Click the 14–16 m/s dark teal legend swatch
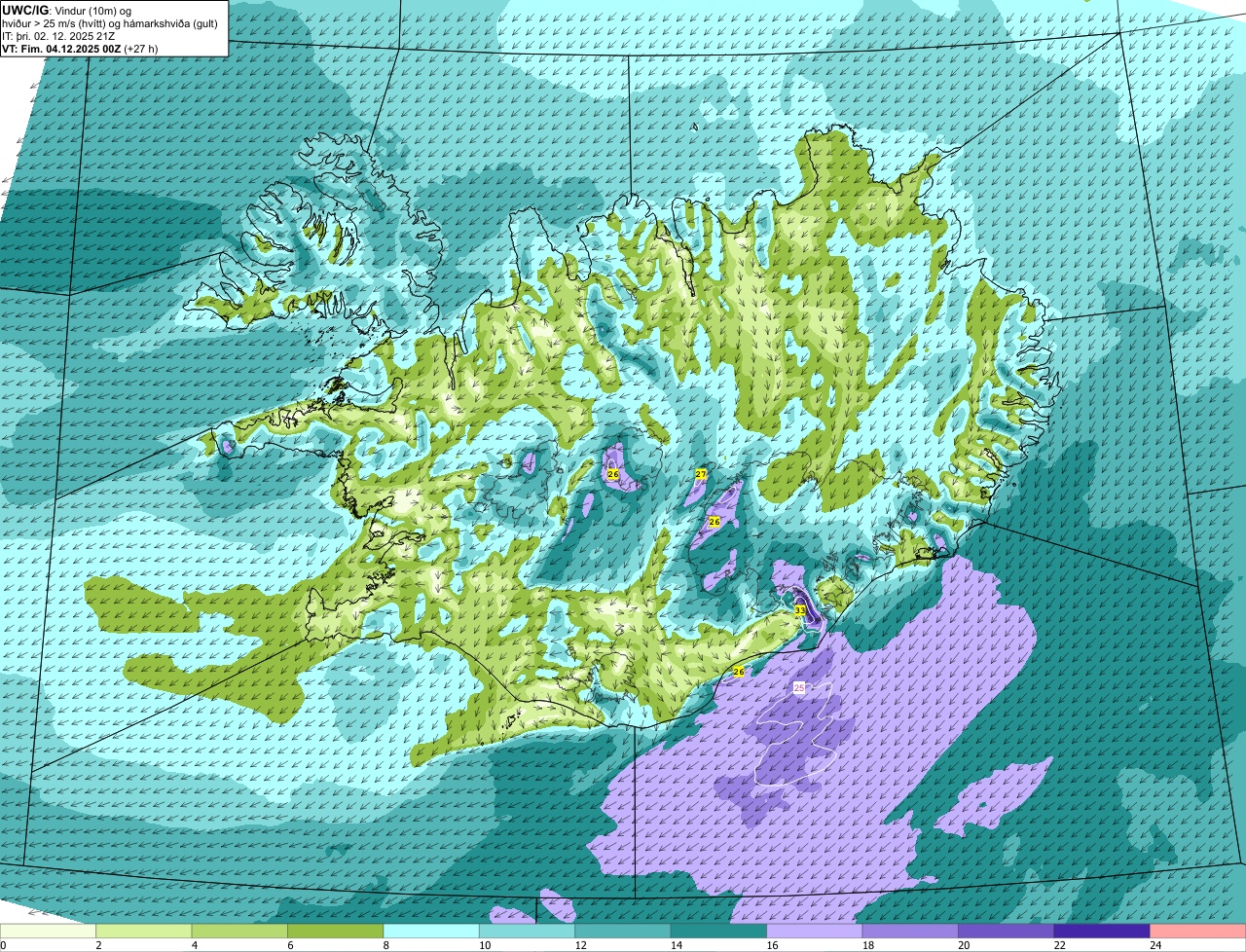 tap(718, 931)
